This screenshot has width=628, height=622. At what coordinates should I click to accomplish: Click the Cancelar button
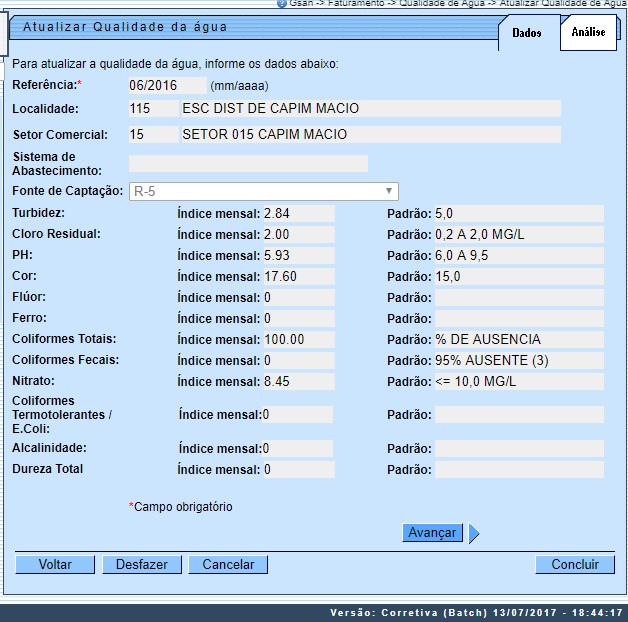(x=228, y=565)
